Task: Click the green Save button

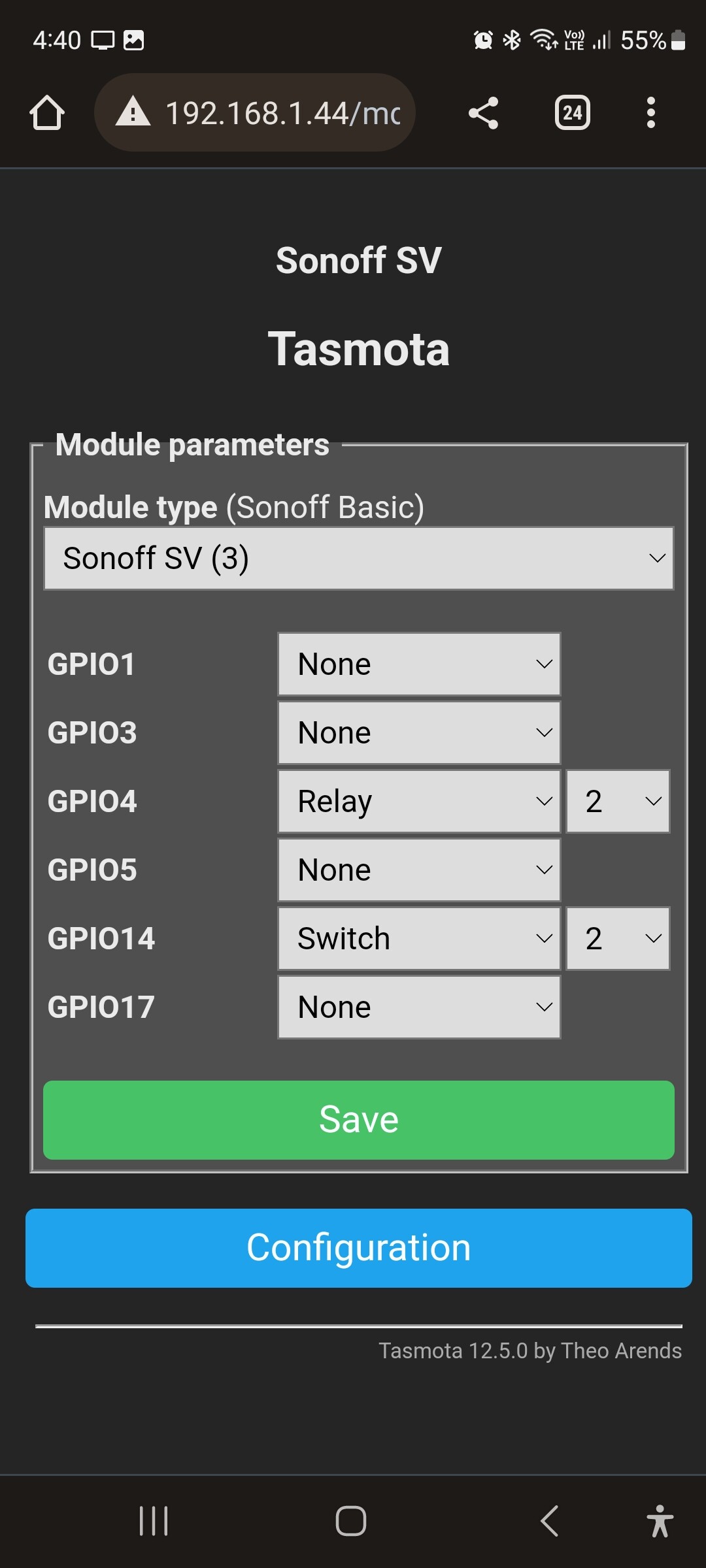Action: [x=359, y=1120]
